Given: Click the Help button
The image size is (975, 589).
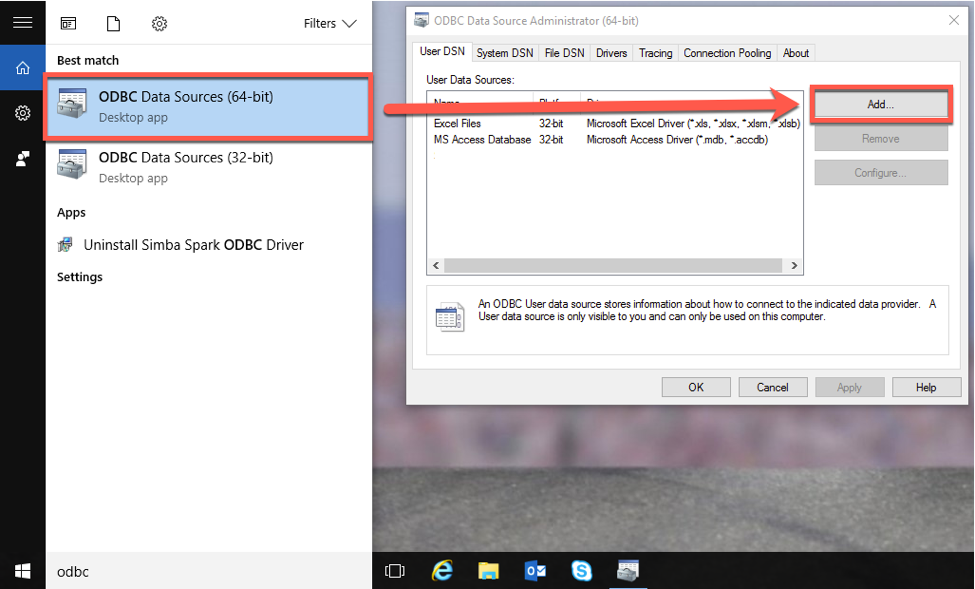Looking at the screenshot, I should point(926,387).
